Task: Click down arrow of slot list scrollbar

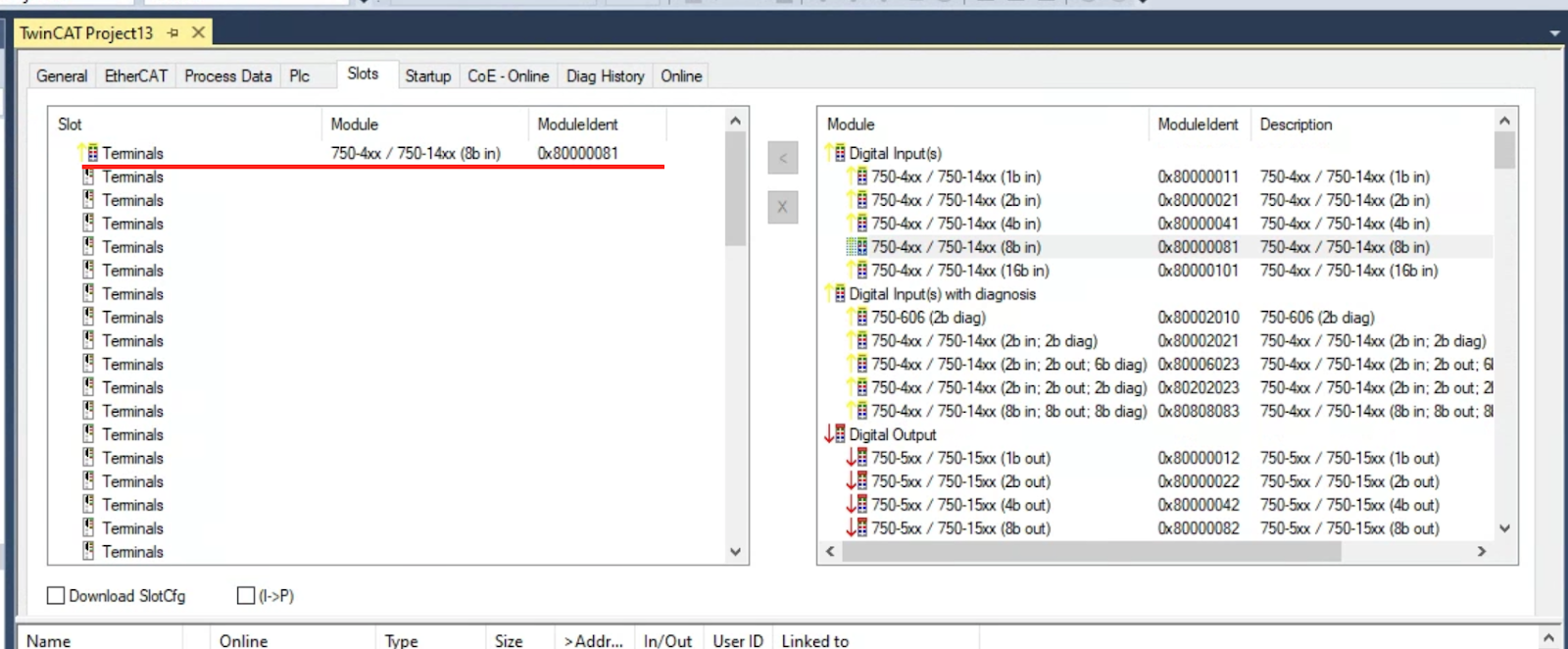Action: tap(736, 552)
